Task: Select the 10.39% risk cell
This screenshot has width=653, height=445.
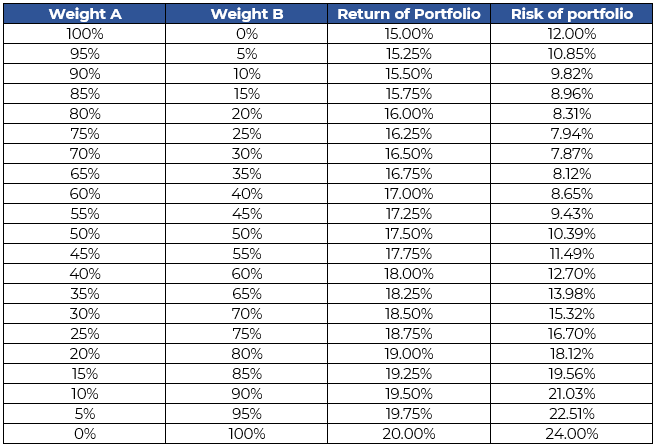Action: (571, 233)
